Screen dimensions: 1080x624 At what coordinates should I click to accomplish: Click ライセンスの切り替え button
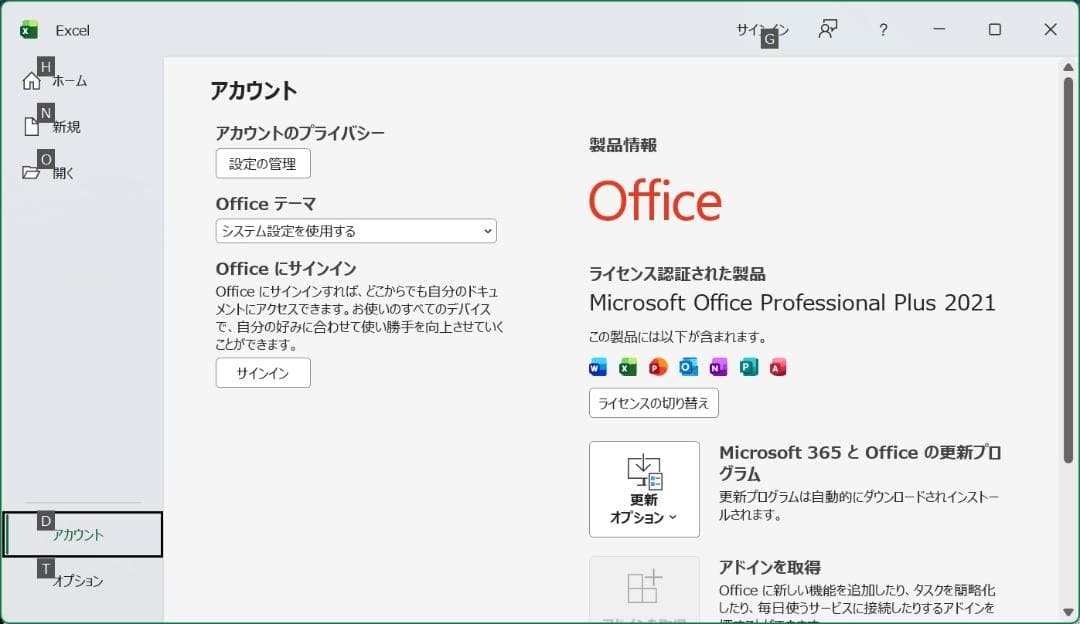pos(654,403)
